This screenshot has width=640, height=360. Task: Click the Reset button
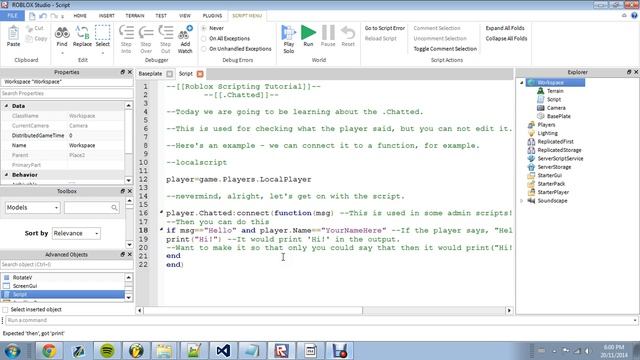point(348,36)
